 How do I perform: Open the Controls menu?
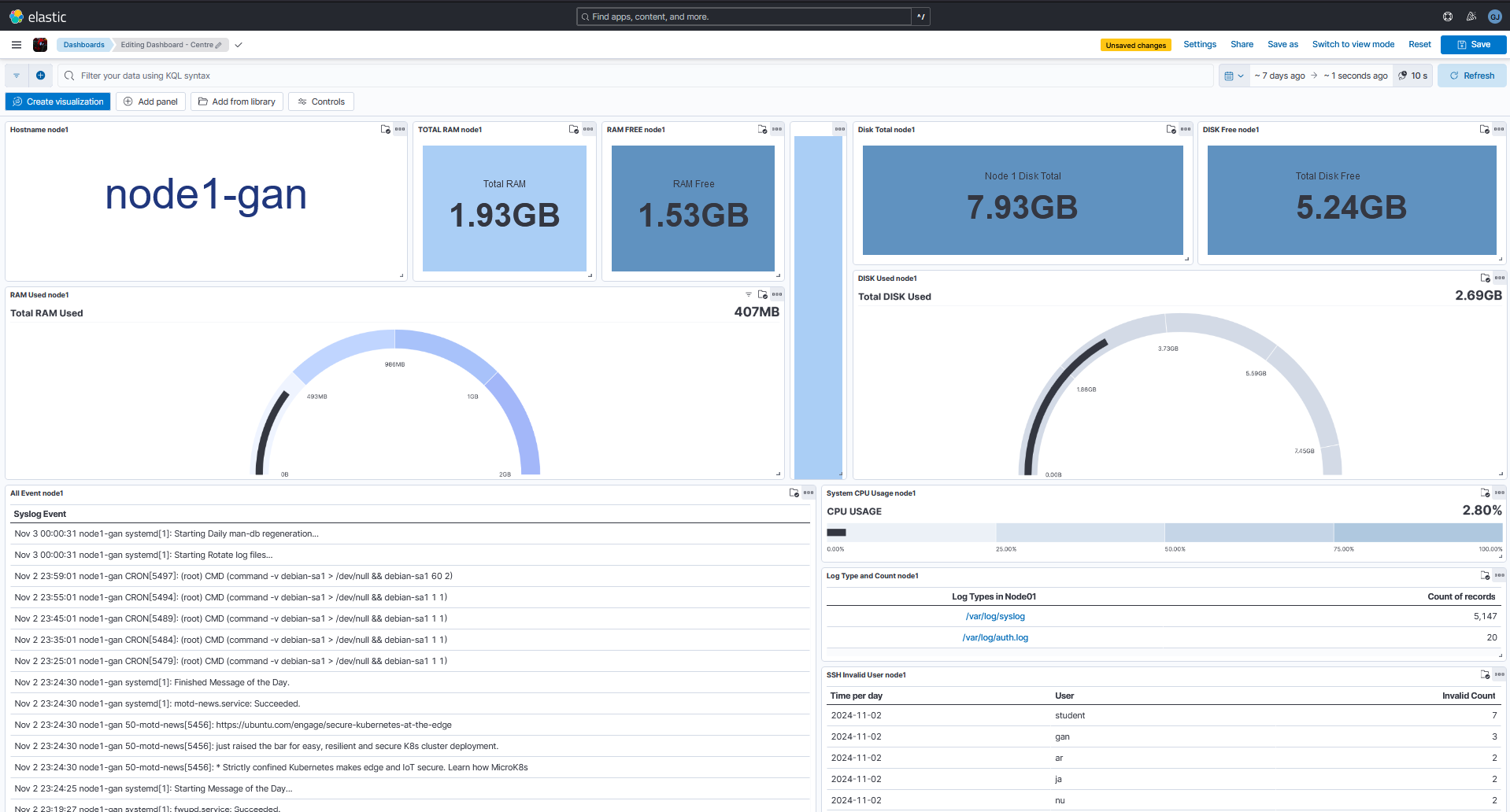pyautogui.click(x=320, y=101)
